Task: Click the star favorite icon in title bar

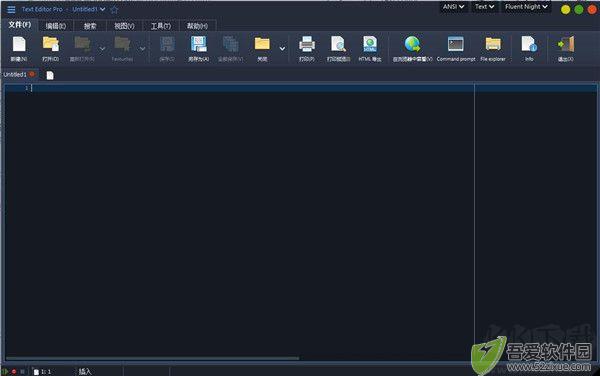Action: click(114, 9)
